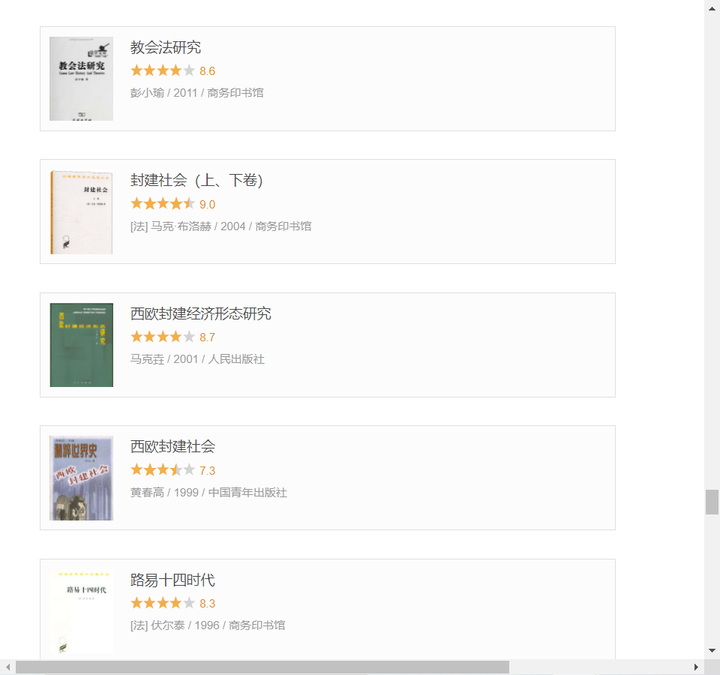Click the text 马克垚 / 2001 / 人民出版社
Image resolution: width=720 pixels, height=675 pixels.
(197, 359)
